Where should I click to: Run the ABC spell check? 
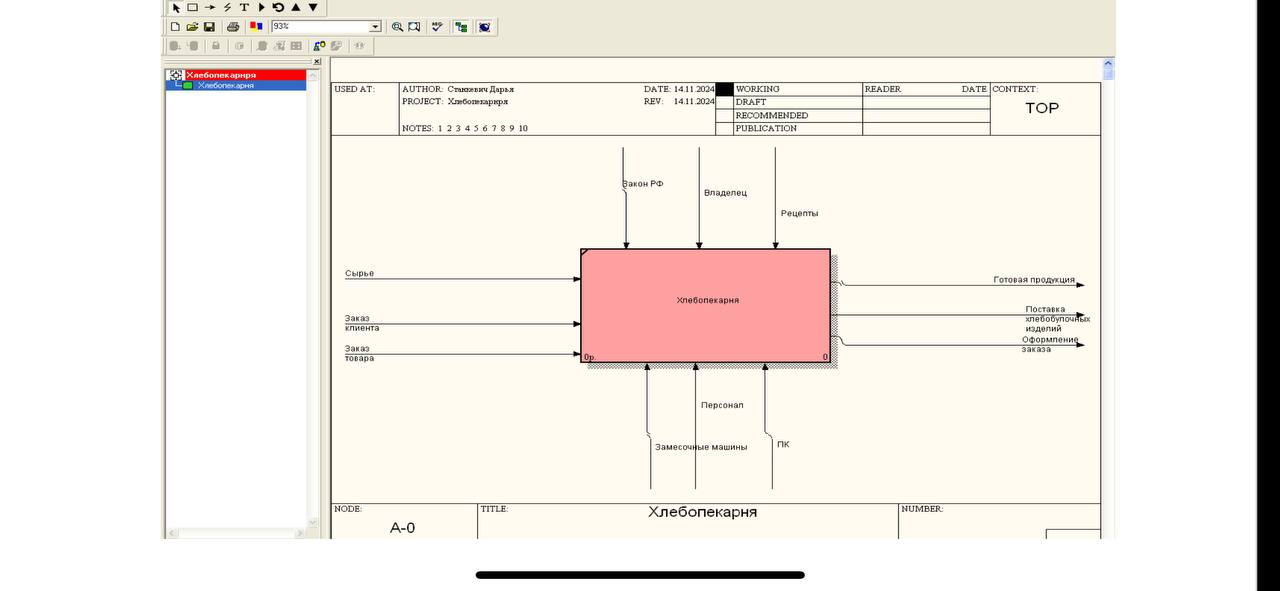437,27
